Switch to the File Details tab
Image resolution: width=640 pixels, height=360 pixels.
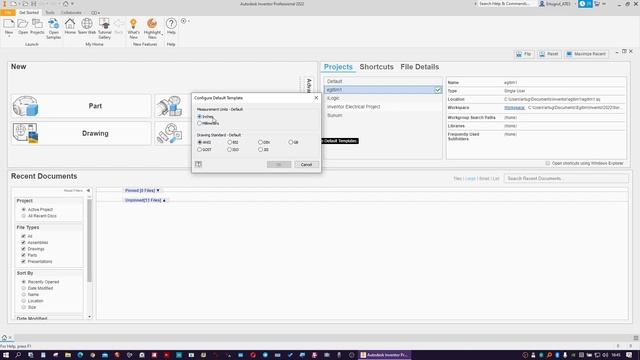click(420, 67)
